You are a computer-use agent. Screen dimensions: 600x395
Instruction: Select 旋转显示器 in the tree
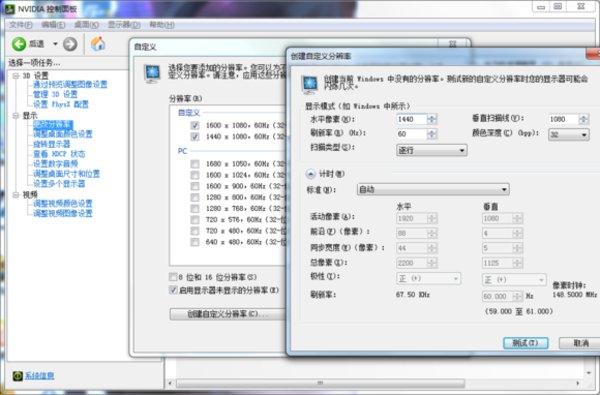point(52,144)
